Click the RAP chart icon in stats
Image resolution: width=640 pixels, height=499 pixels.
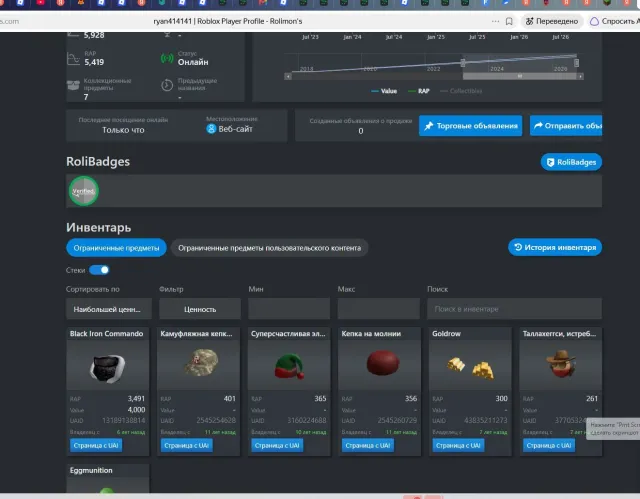point(73,59)
